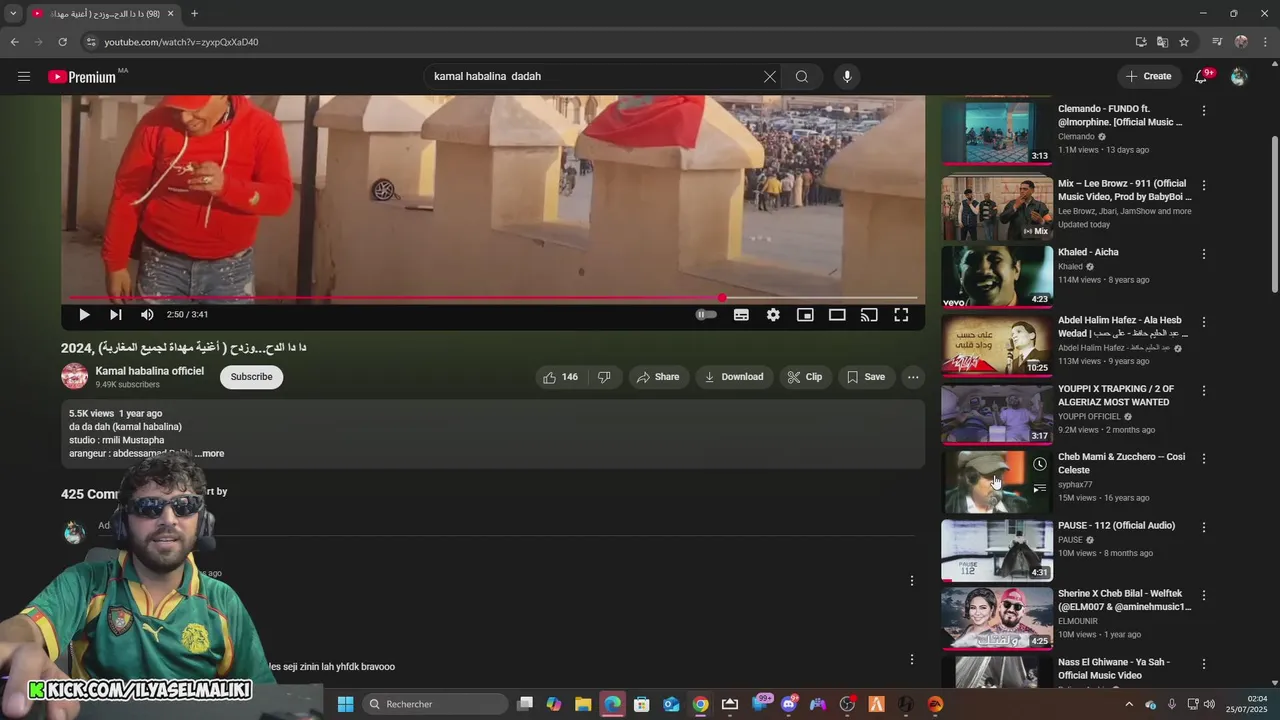
Task: Open comment options next to bravooo comment
Action: tap(911, 659)
